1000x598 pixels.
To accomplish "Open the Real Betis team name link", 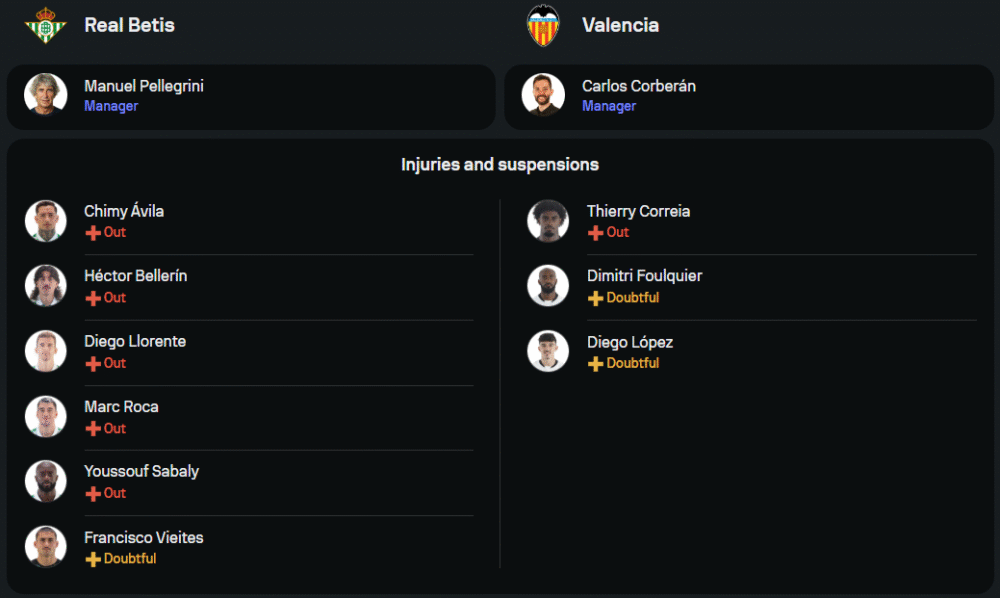I will [x=129, y=25].
